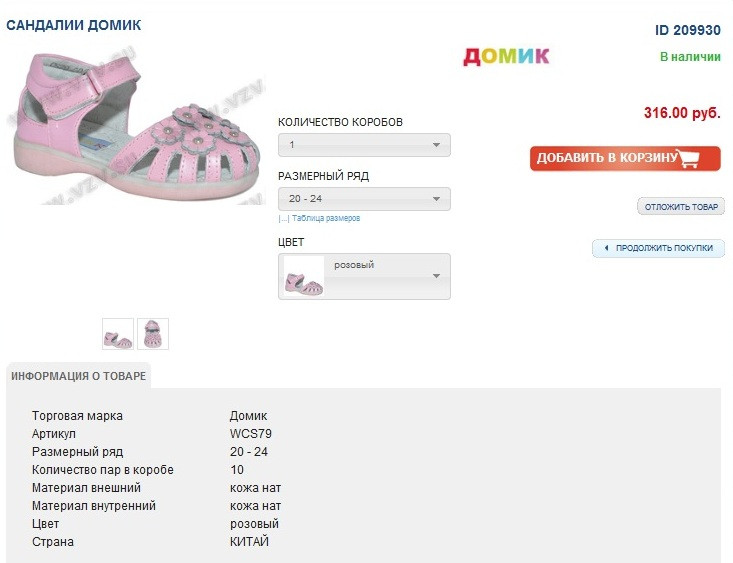Viewport: 733px width, 563px height.
Task: Click the САНДАЛИИ ДОМИК product title
Action: 73,25
